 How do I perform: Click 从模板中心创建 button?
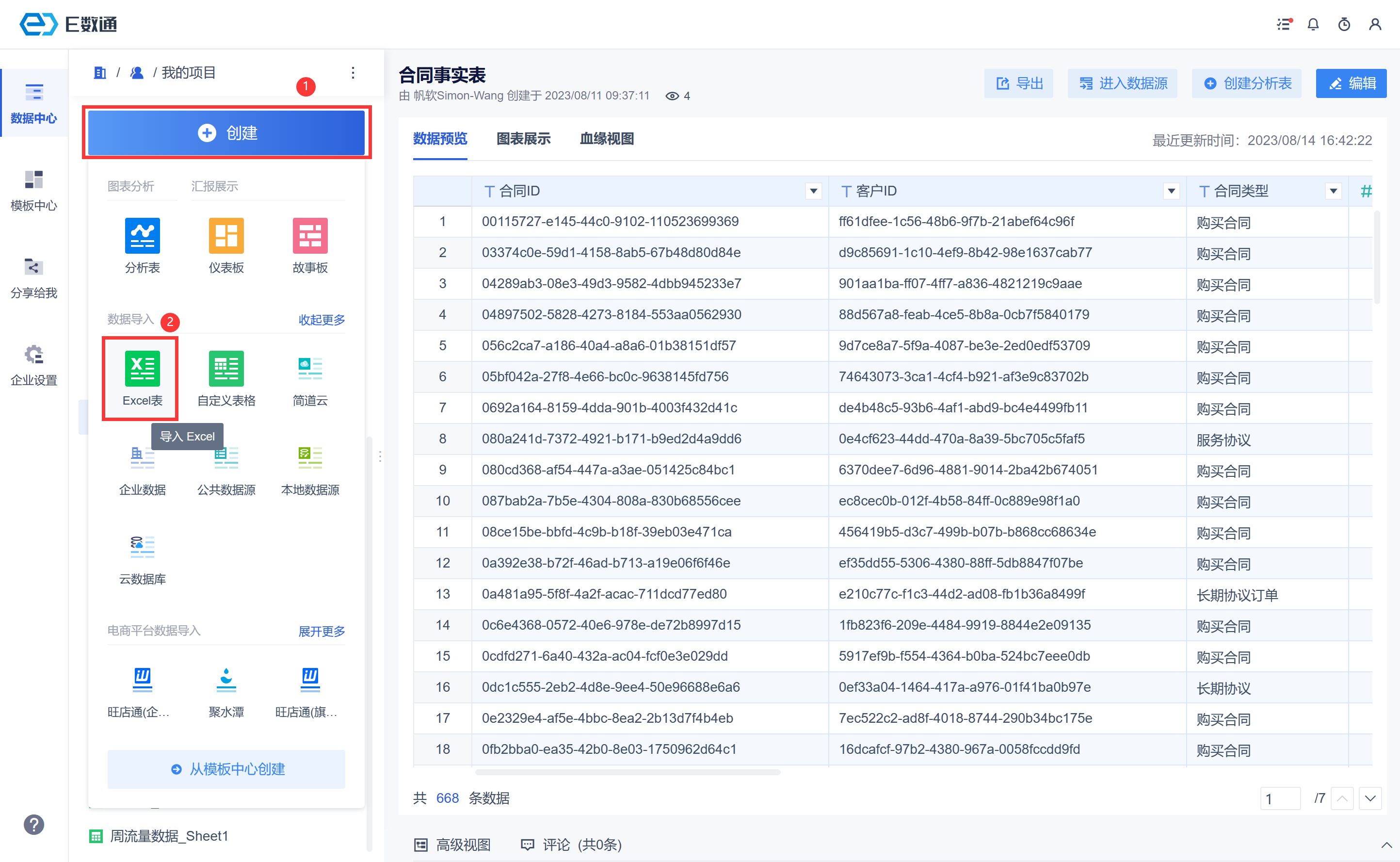[226, 769]
